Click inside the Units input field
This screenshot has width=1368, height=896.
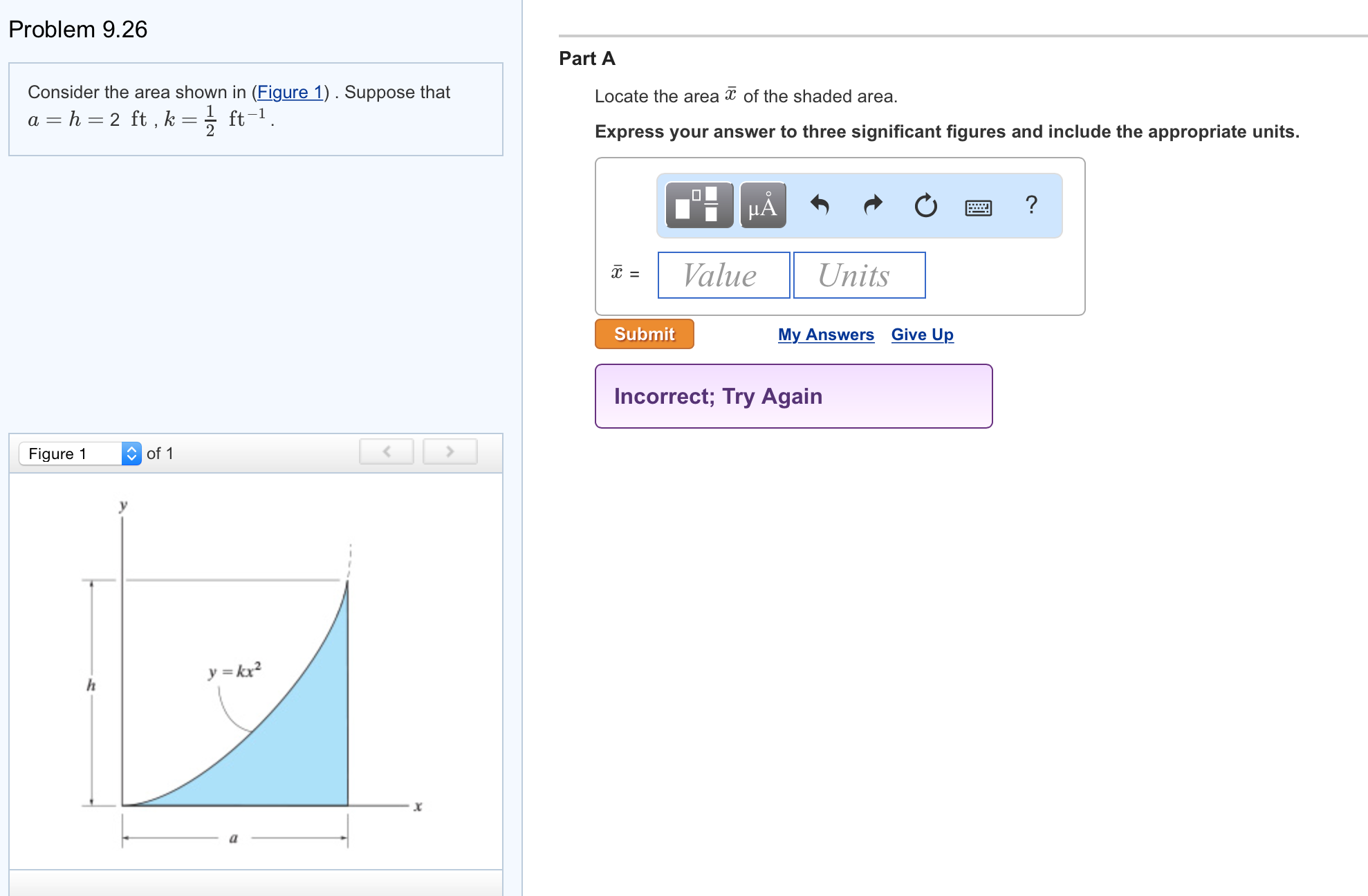tap(859, 275)
